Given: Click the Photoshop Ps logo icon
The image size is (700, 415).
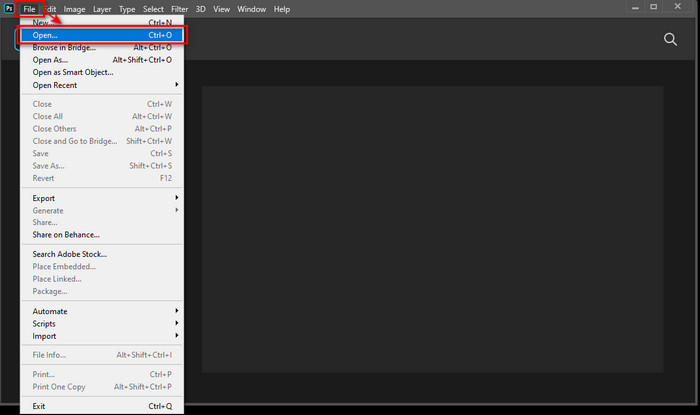Looking at the screenshot, I should 9,8.
